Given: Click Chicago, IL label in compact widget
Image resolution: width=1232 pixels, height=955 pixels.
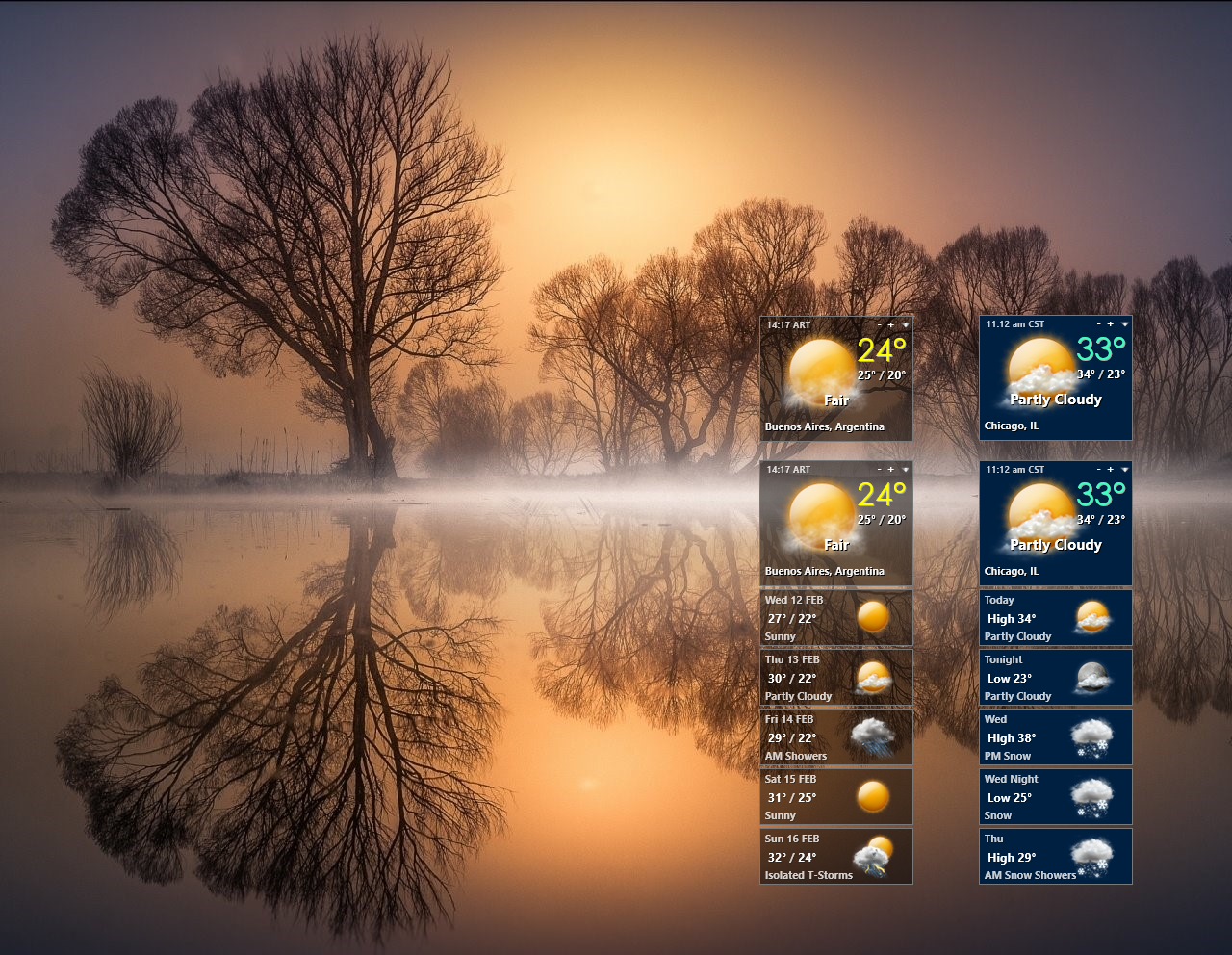Looking at the screenshot, I should pos(1012,426).
